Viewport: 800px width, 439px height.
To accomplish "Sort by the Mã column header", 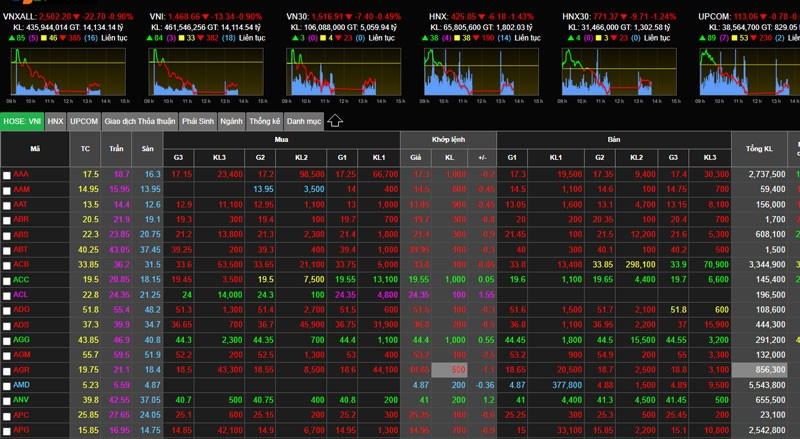I will [x=35, y=149].
